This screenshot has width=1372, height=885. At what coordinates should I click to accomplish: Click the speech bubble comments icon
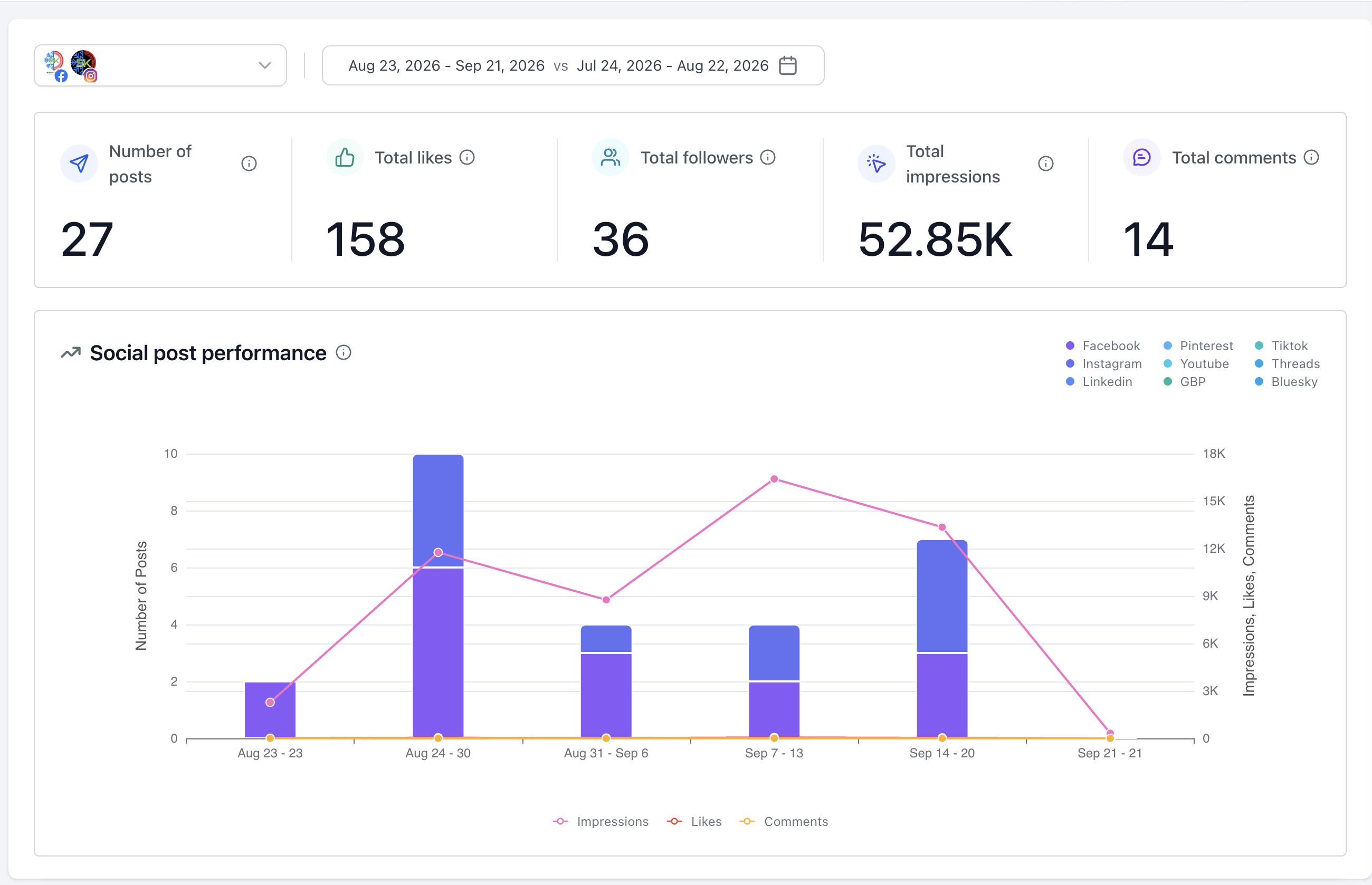[1142, 158]
